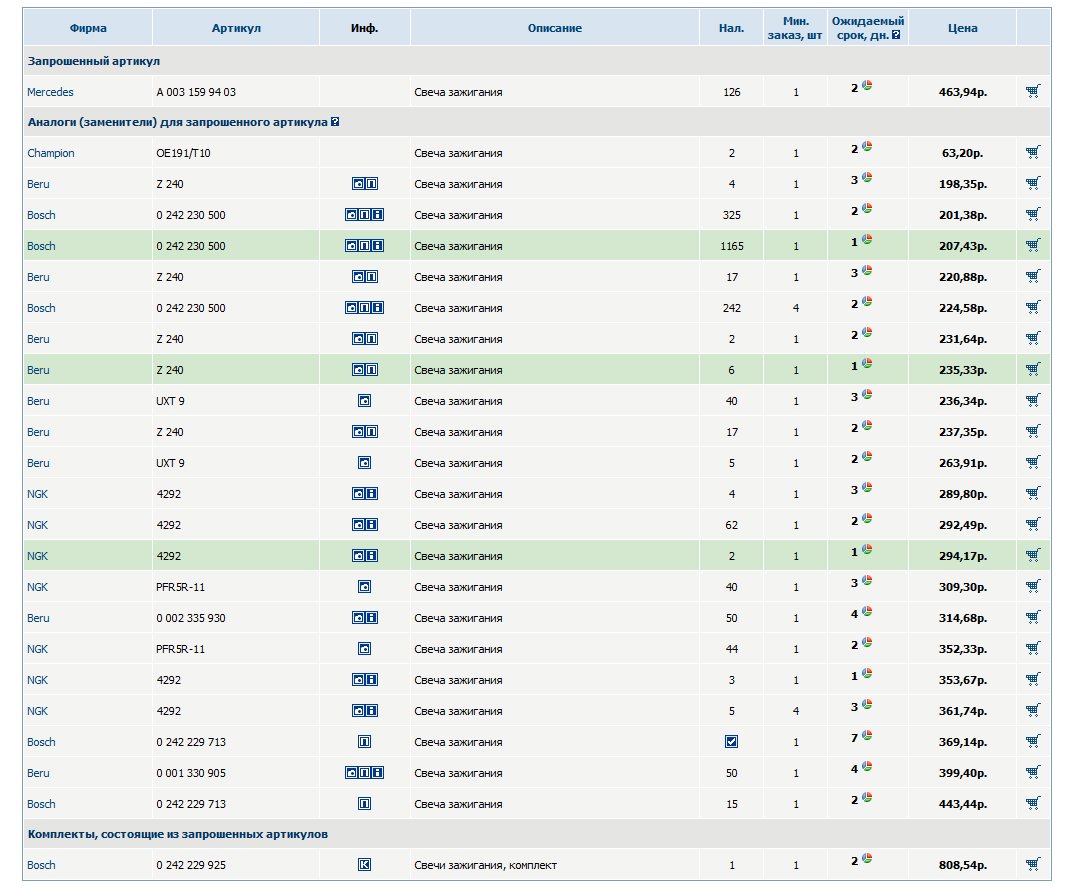Click delivery pie icon in 369,14р. Bosch row
The width and height of the screenshot is (1071, 887).
click(x=867, y=735)
